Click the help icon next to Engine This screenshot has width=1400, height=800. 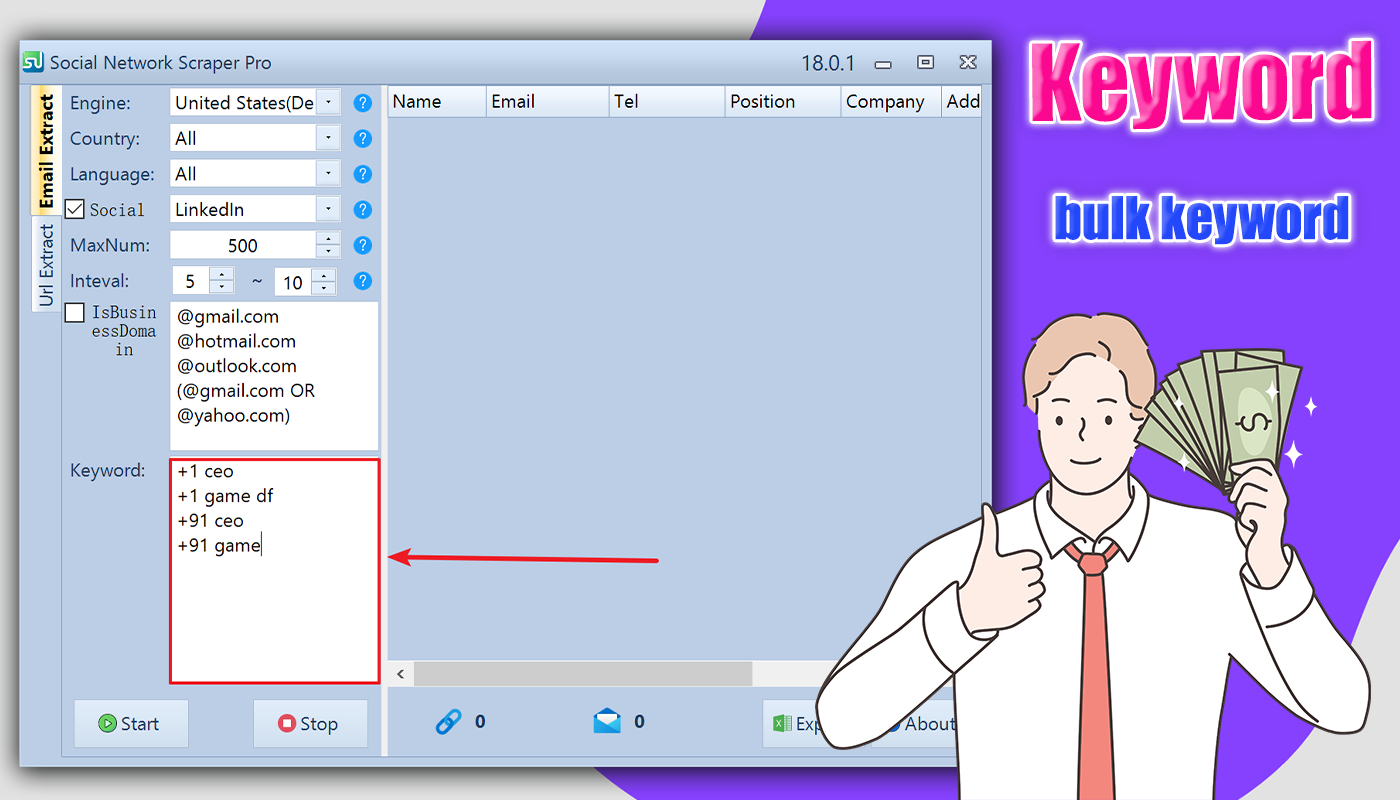(363, 102)
